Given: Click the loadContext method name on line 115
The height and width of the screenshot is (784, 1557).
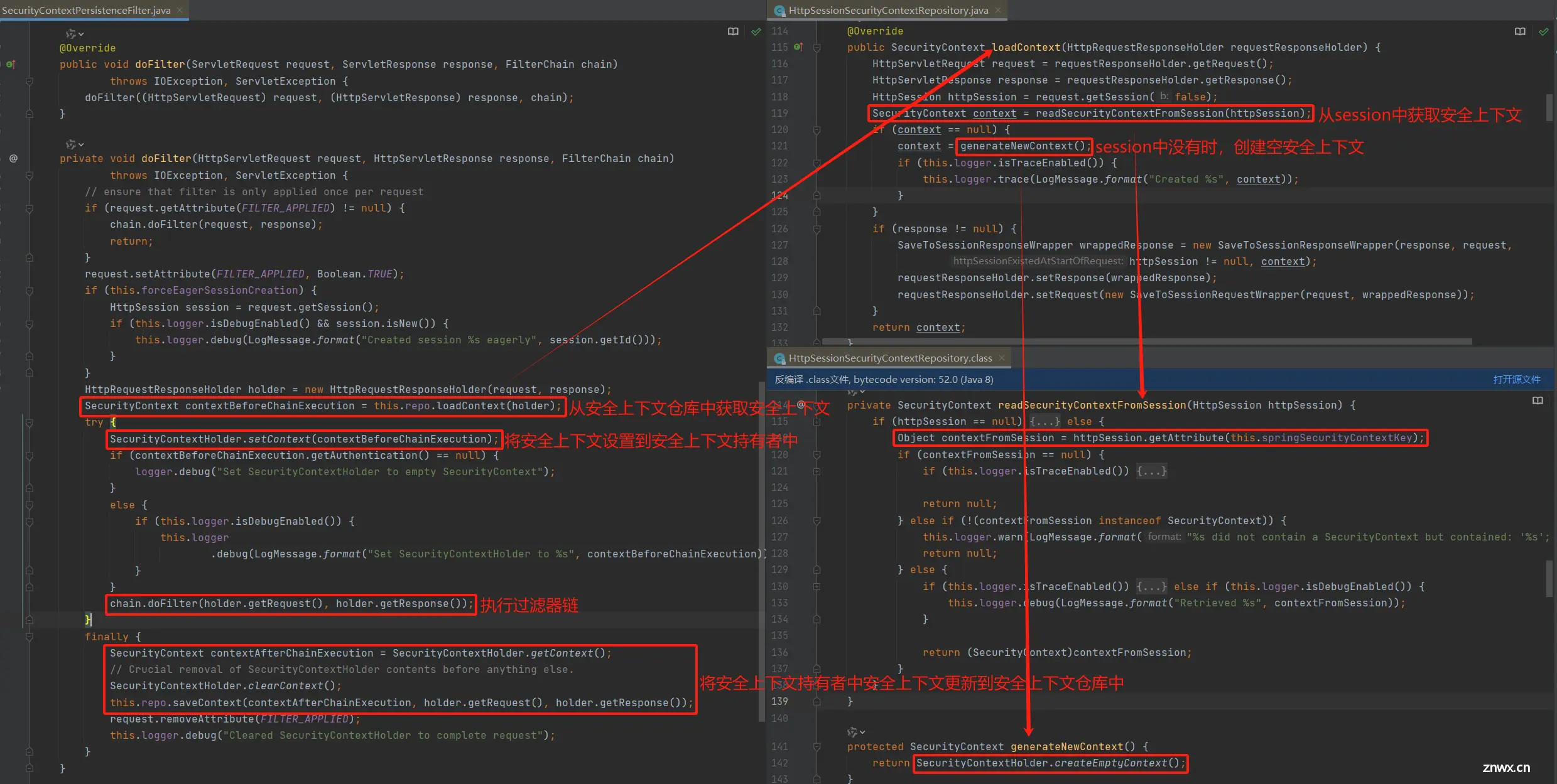Looking at the screenshot, I should coord(1026,47).
